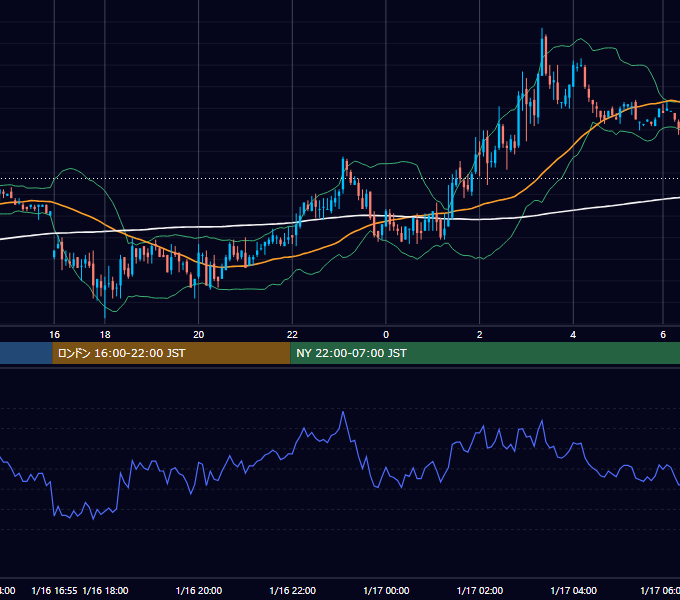The image size is (680, 600).
Task: Click the ロンドン 16:00-22:00 JST session band
Action: point(171,353)
